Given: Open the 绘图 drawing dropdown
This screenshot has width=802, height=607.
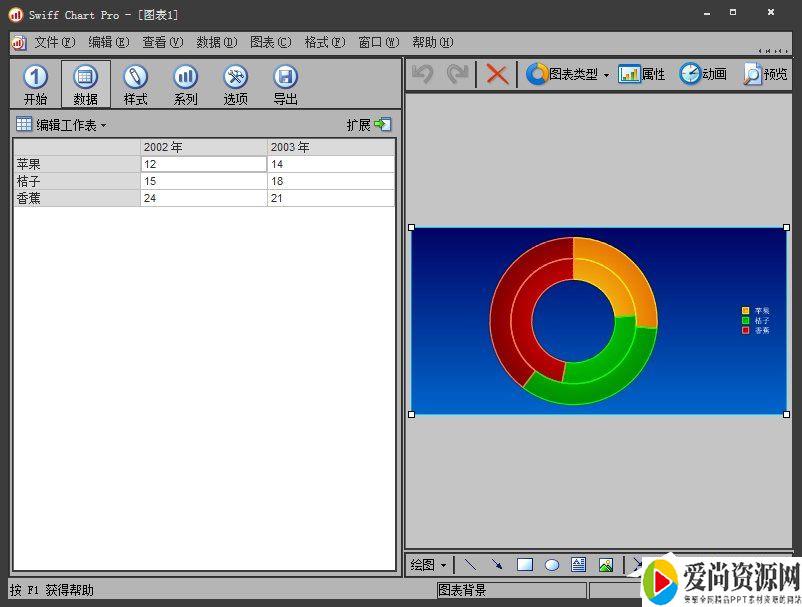Looking at the screenshot, I should [x=430, y=565].
